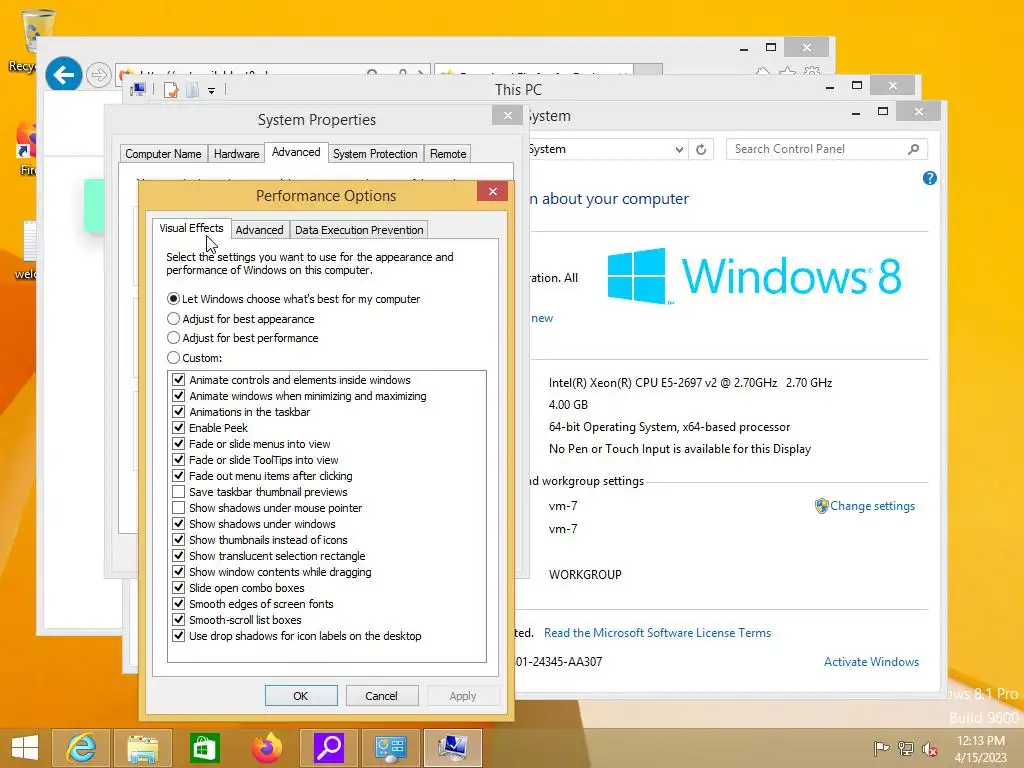Click OK in Performance Options
The image size is (1024, 768).
301,696
